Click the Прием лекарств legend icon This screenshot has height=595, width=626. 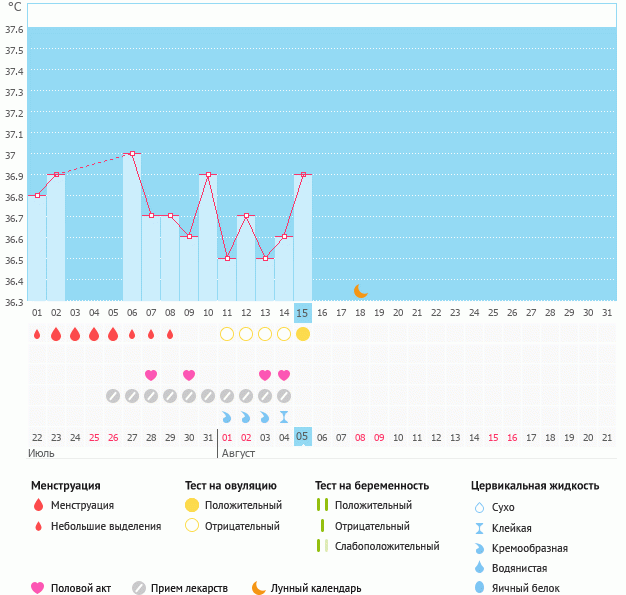pos(139,588)
